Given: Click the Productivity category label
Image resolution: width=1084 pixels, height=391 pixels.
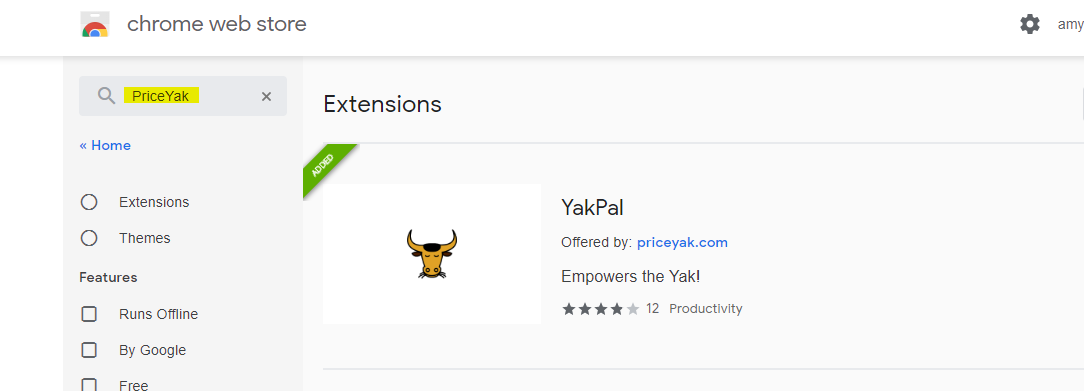Looking at the screenshot, I should point(706,309).
